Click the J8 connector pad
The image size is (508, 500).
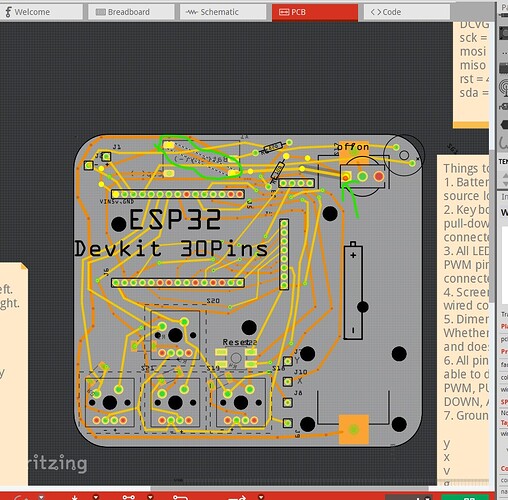point(288,402)
